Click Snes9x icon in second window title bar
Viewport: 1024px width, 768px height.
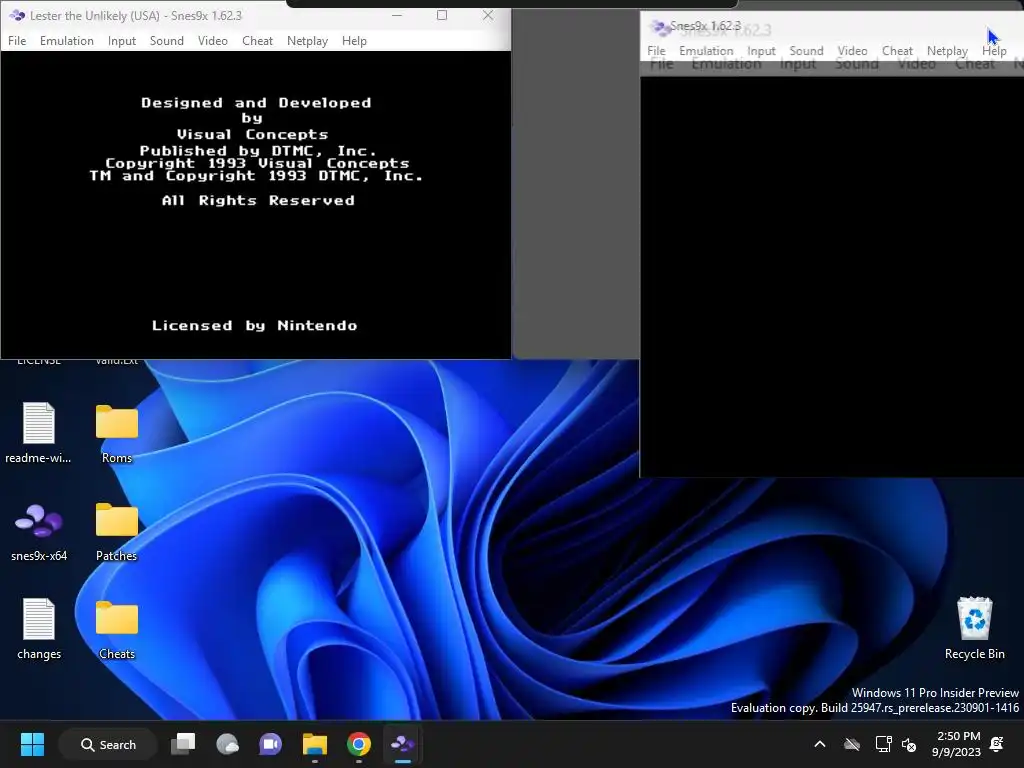(658, 27)
